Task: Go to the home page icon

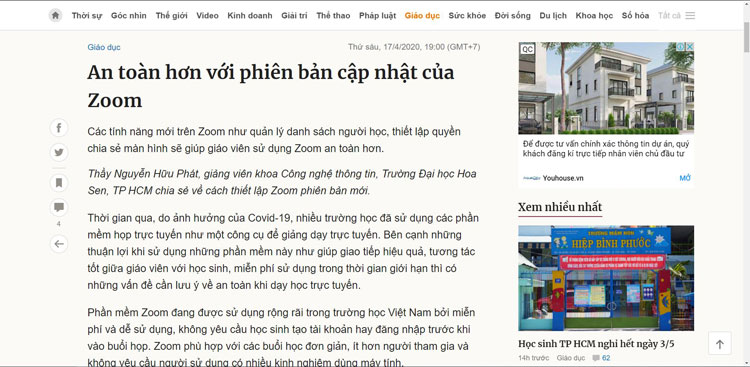Action: coord(55,15)
